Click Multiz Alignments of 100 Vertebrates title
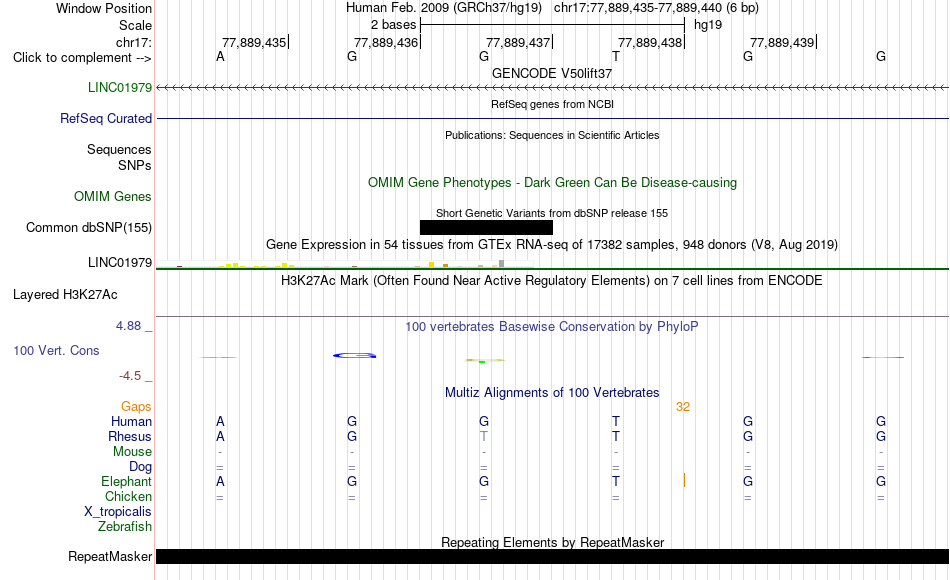The height and width of the screenshot is (580, 950). coord(552,393)
